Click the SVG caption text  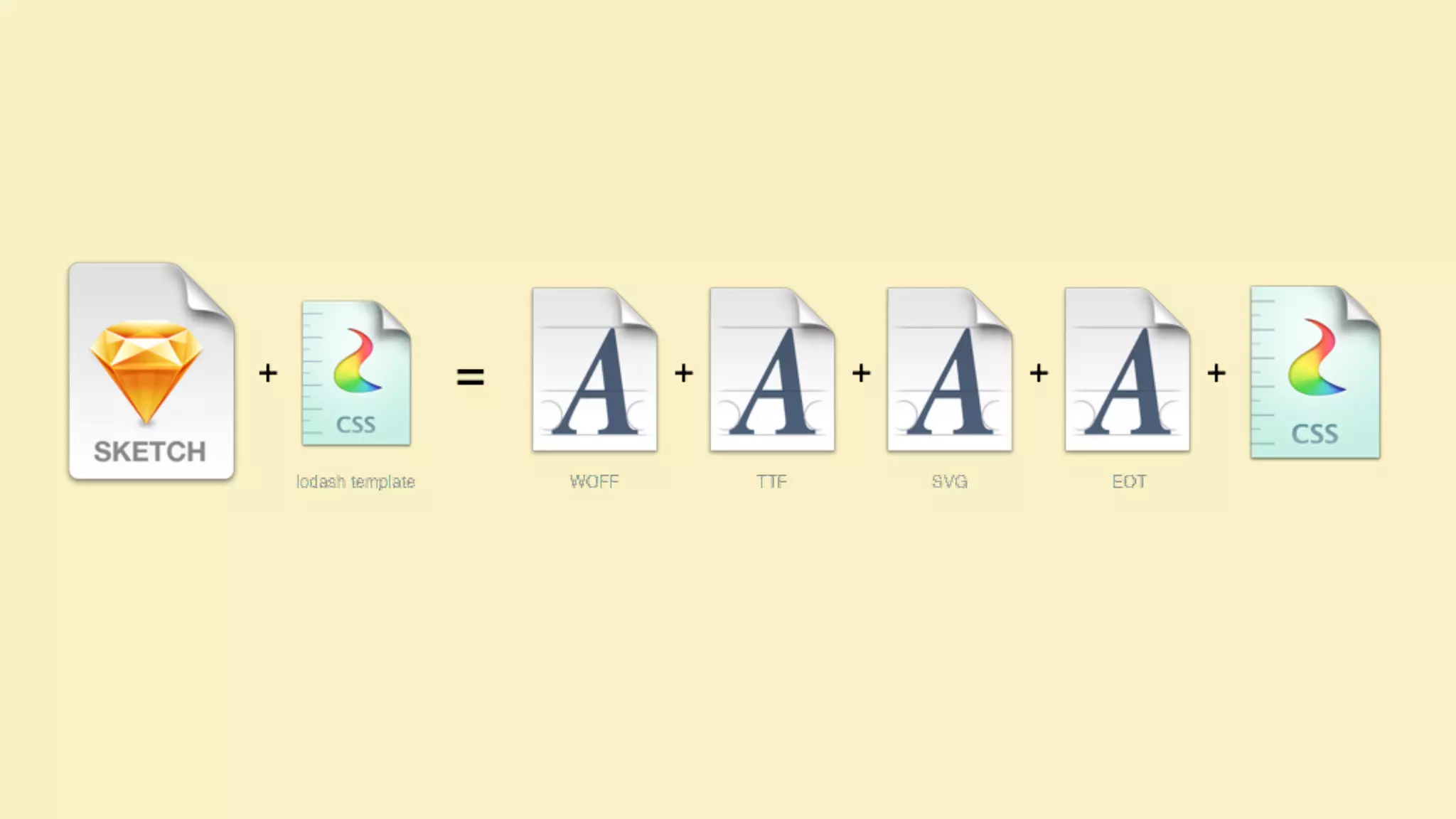(949, 482)
